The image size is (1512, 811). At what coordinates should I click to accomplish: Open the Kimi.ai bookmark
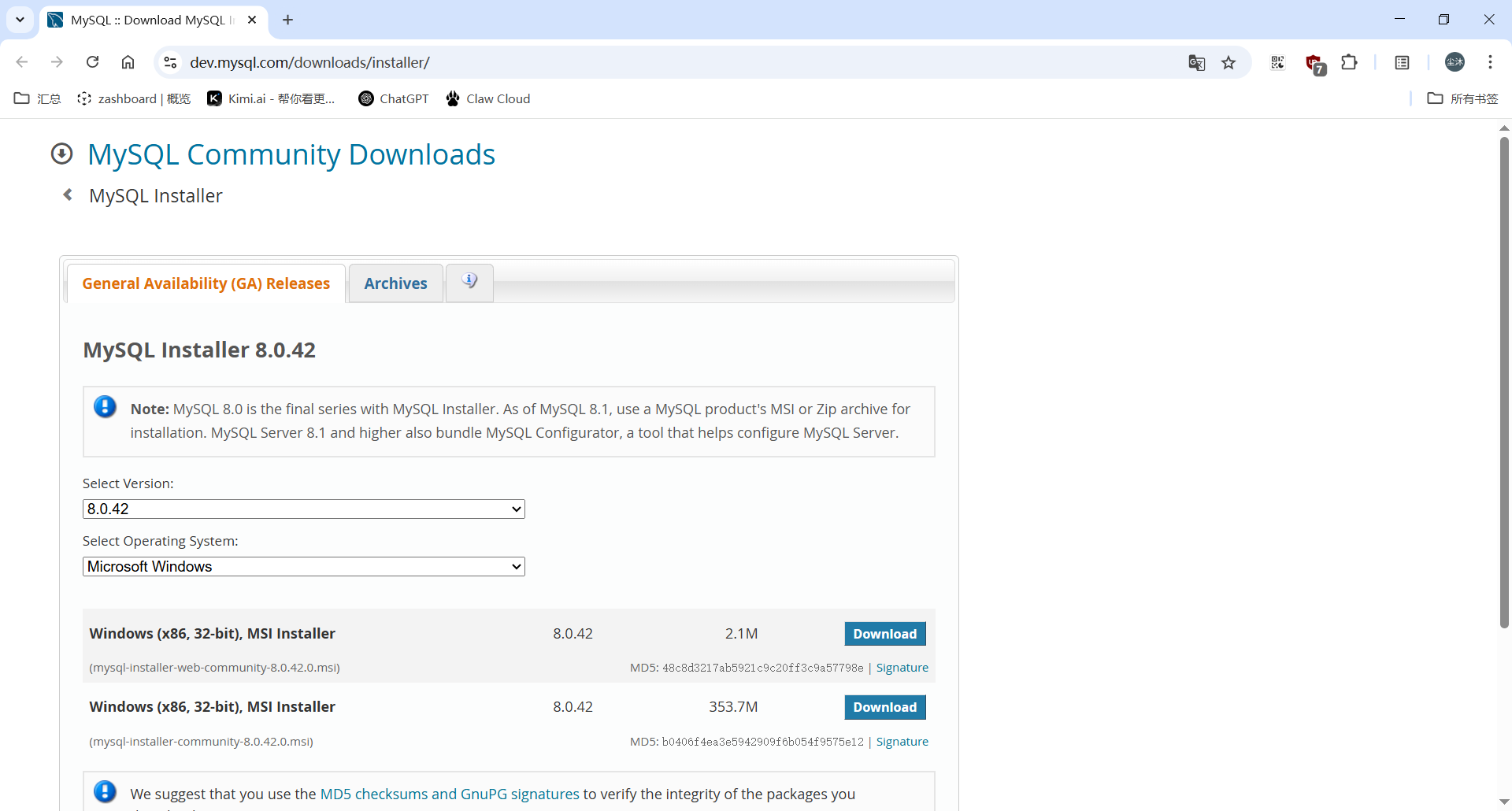271,98
